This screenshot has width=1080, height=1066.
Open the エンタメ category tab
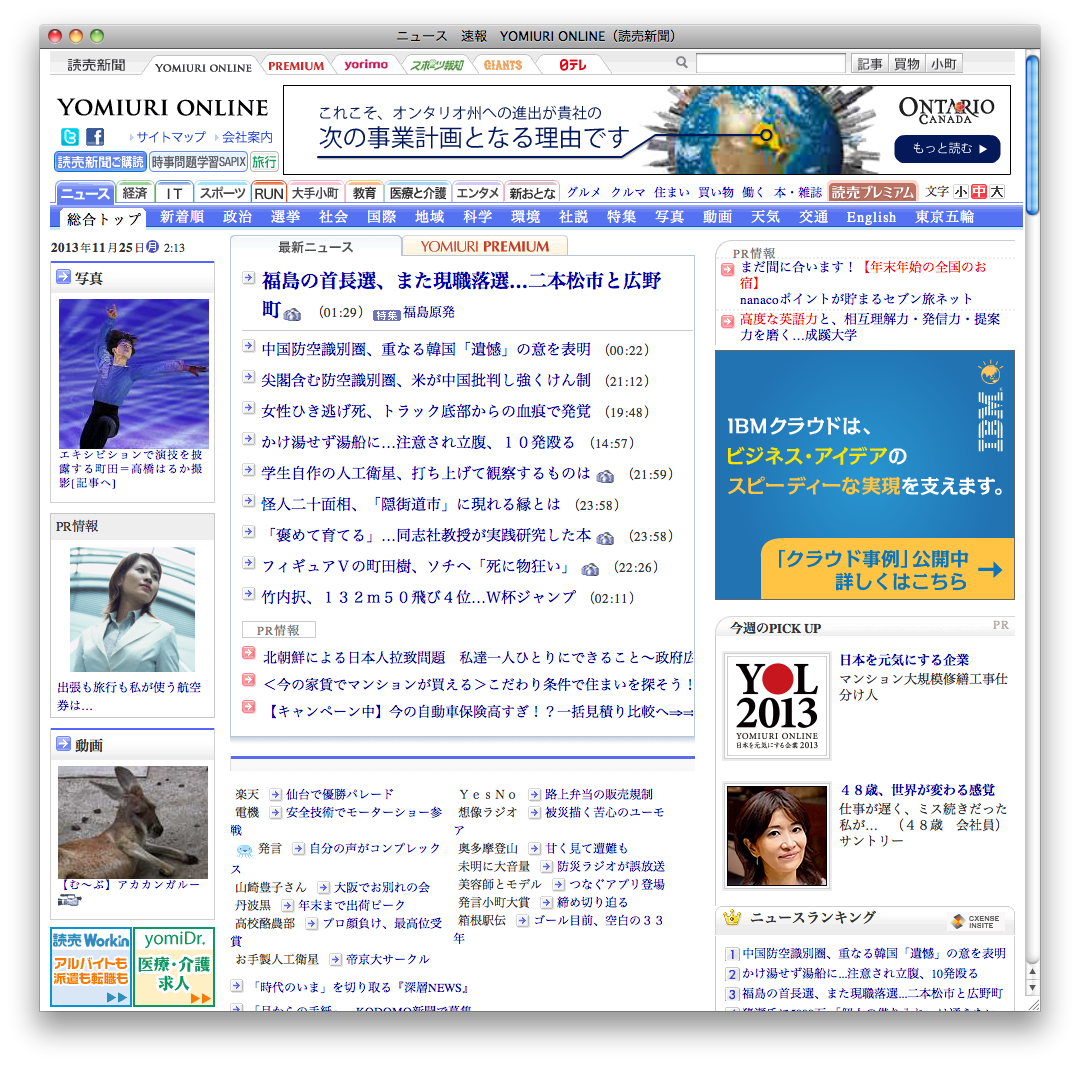coord(477,193)
